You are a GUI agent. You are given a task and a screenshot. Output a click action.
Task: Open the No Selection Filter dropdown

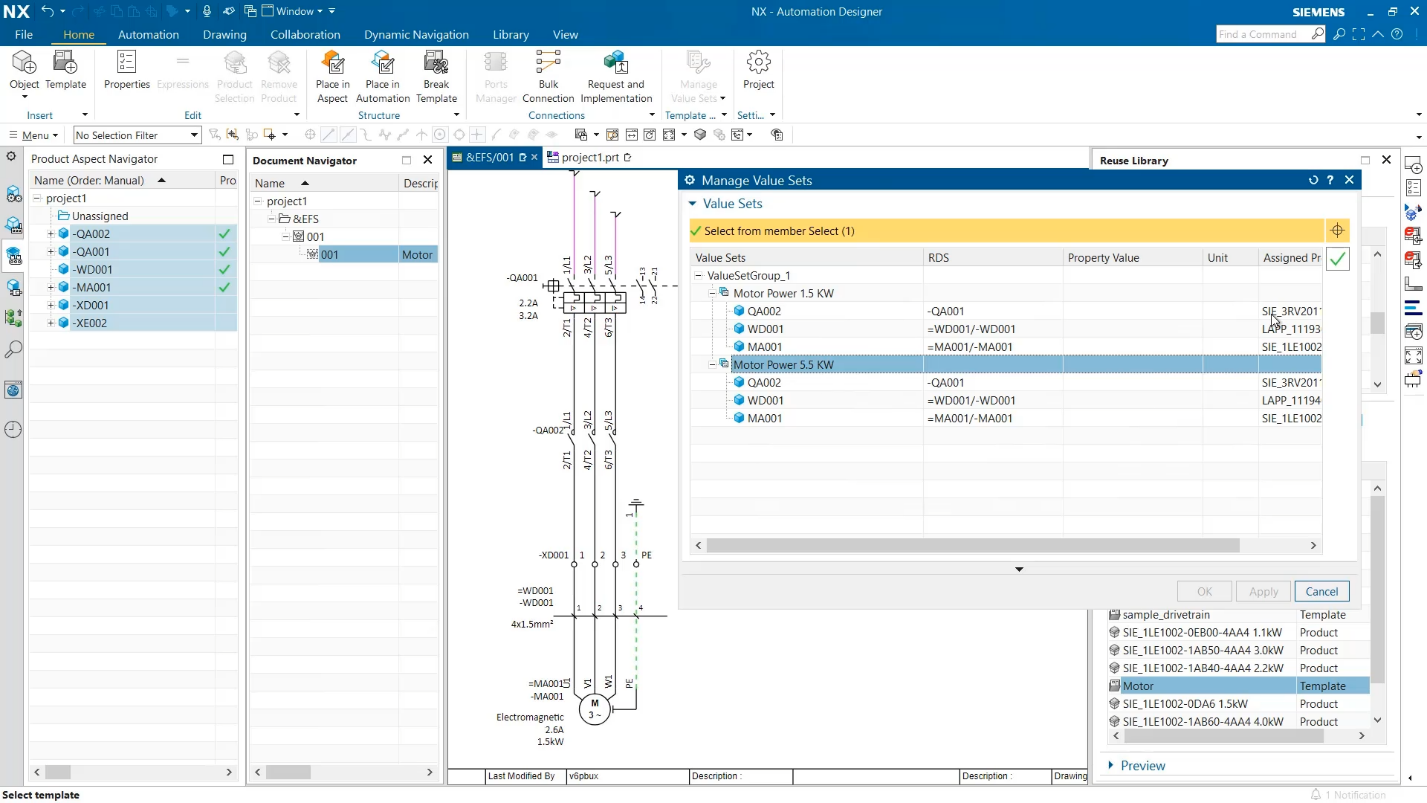click(136, 134)
